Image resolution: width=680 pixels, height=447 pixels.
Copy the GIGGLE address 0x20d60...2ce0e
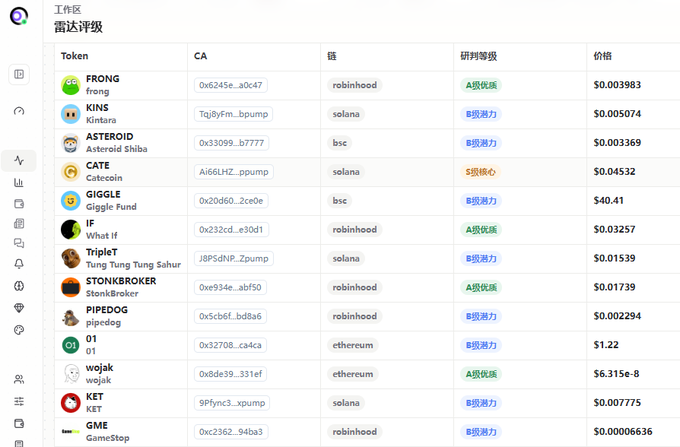tap(231, 201)
